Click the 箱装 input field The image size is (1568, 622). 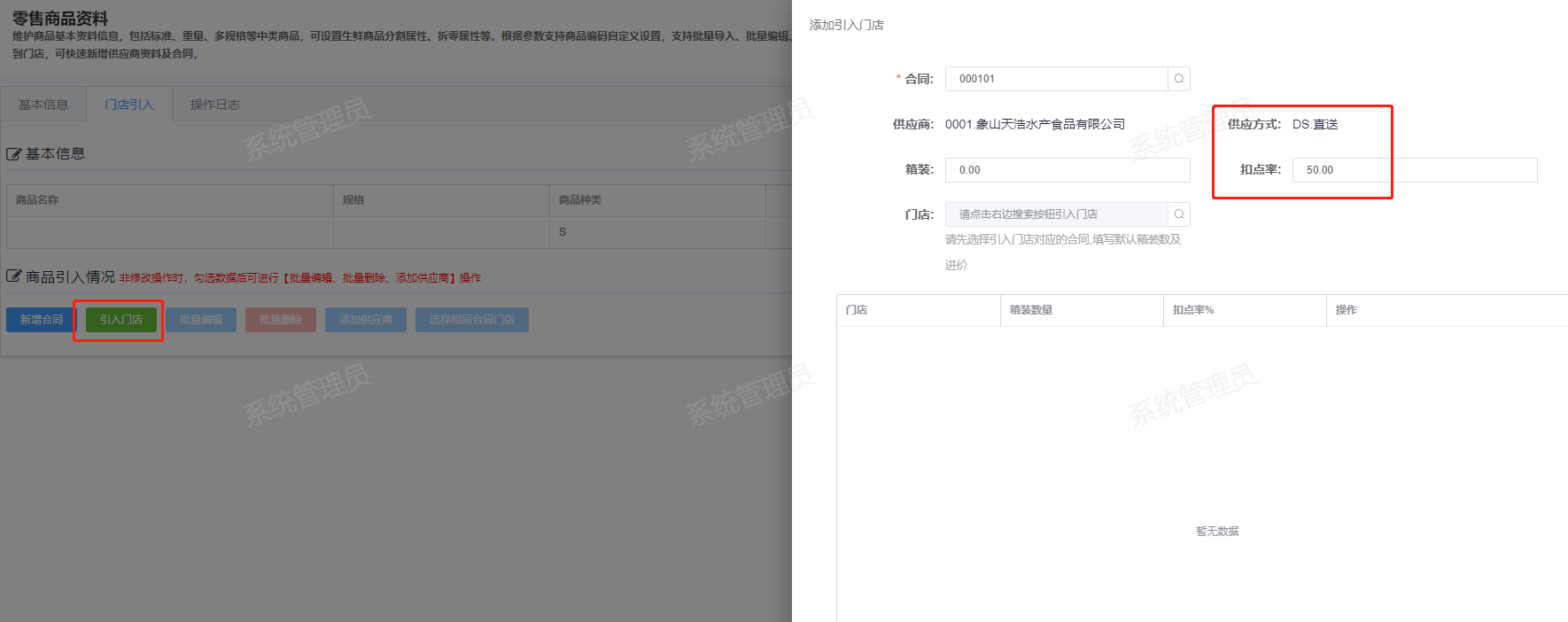tap(1067, 170)
